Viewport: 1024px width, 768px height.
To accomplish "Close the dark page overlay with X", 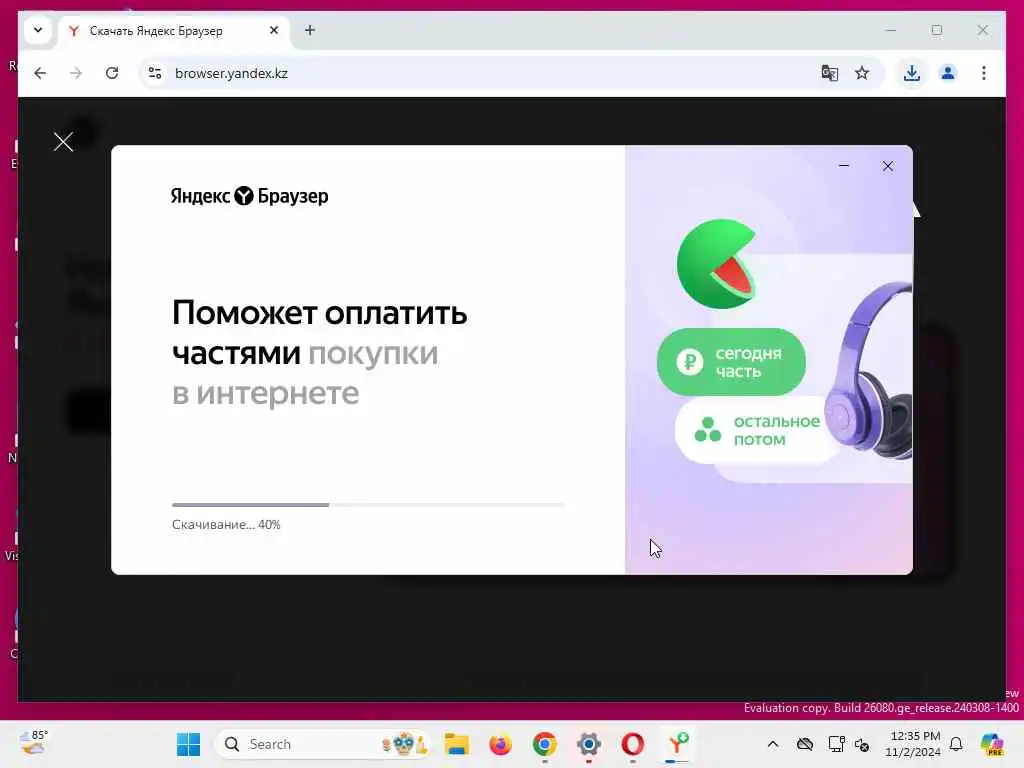I will tap(63, 142).
